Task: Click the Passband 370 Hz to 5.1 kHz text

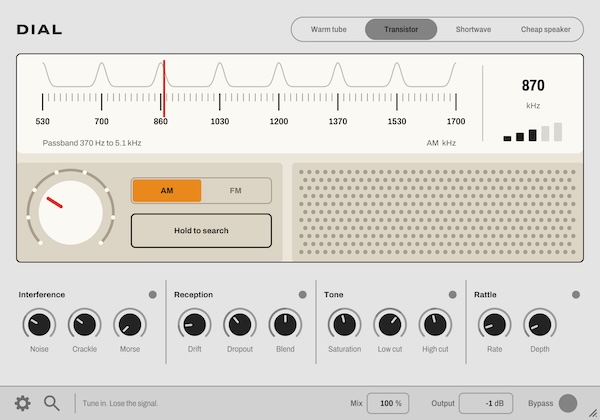Action: point(92,143)
